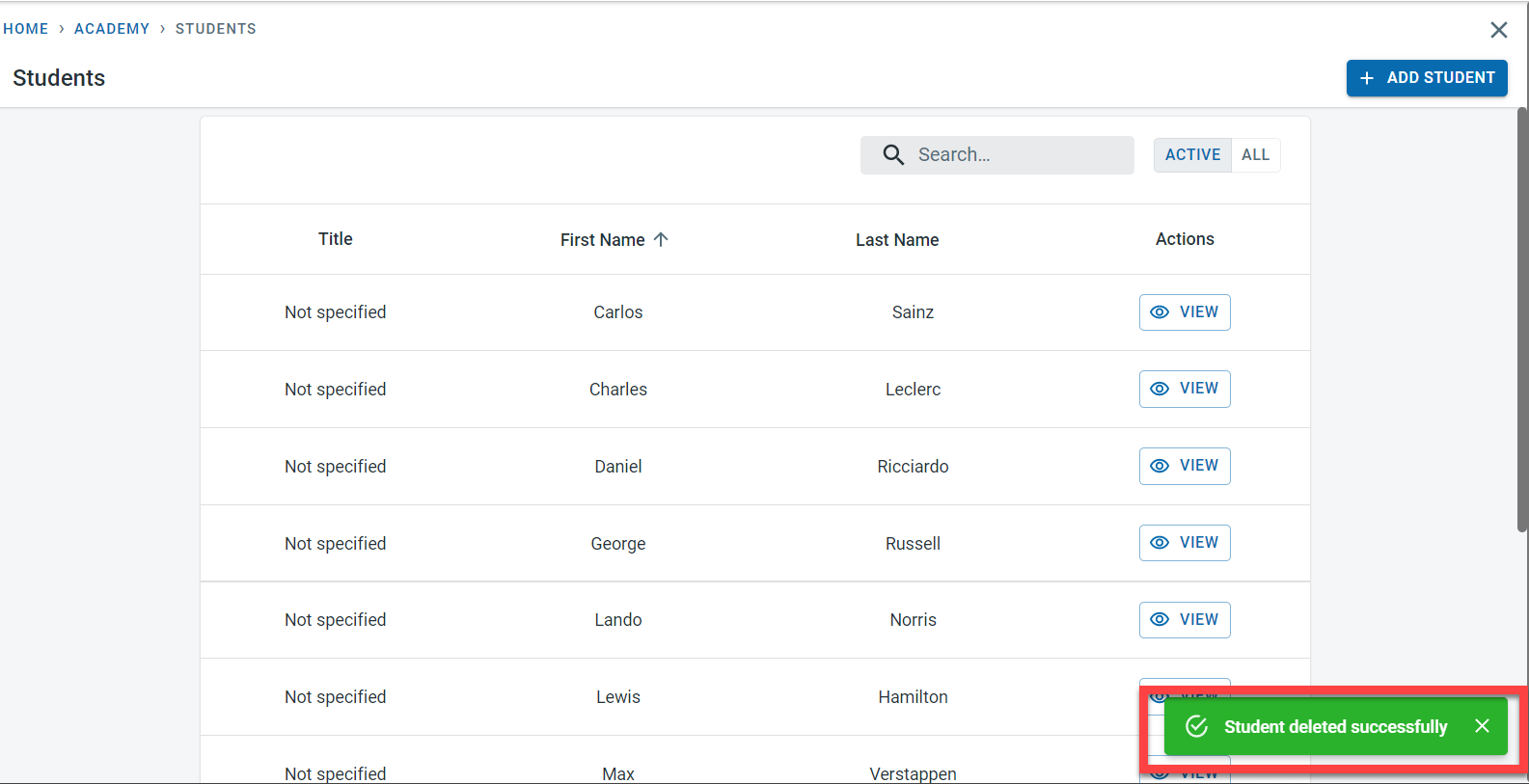1529x784 pixels.
Task: Sort table by Title column
Action: 335,239
